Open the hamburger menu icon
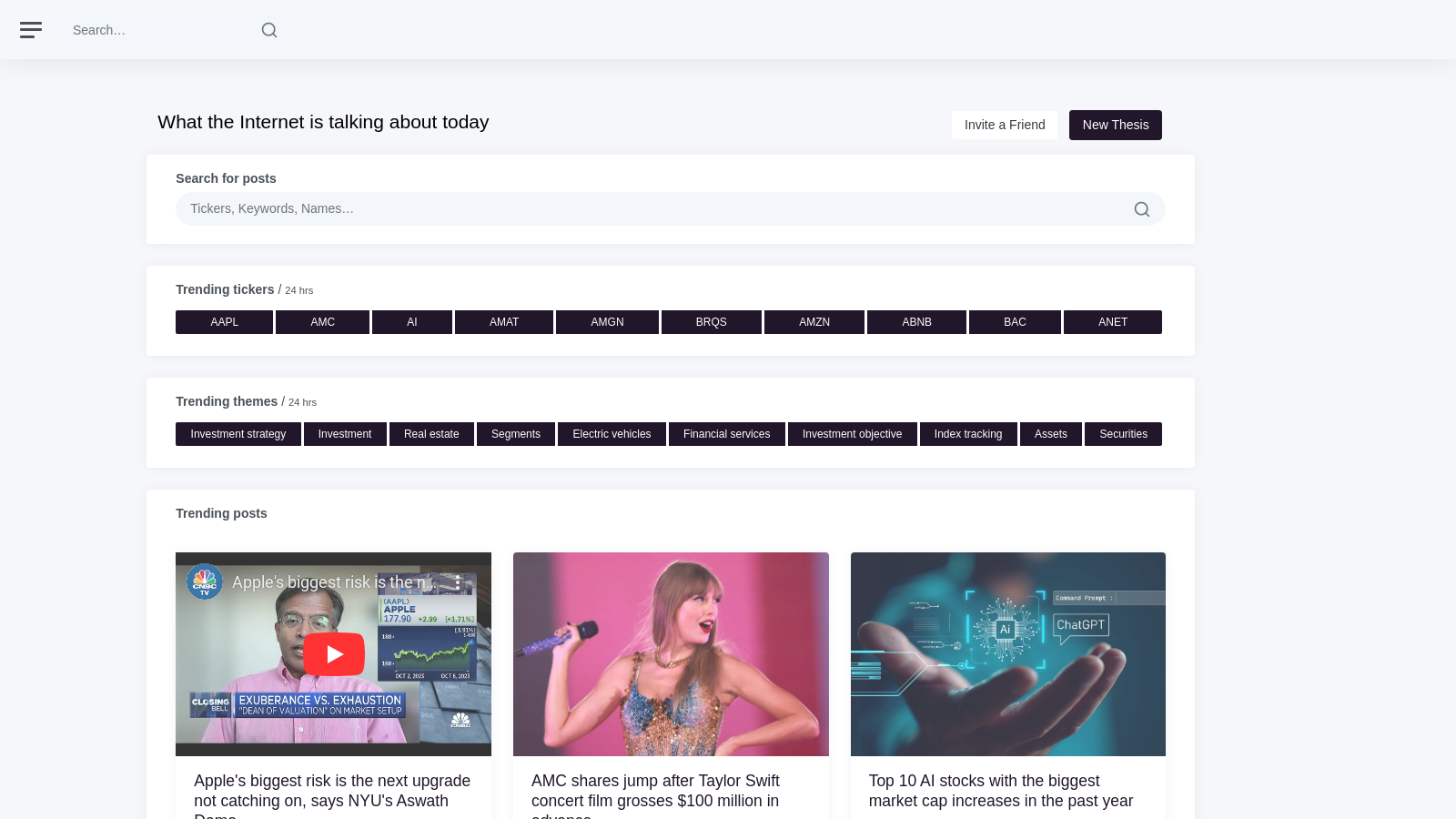This screenshot has height=819, width=1456. point(31,30)
